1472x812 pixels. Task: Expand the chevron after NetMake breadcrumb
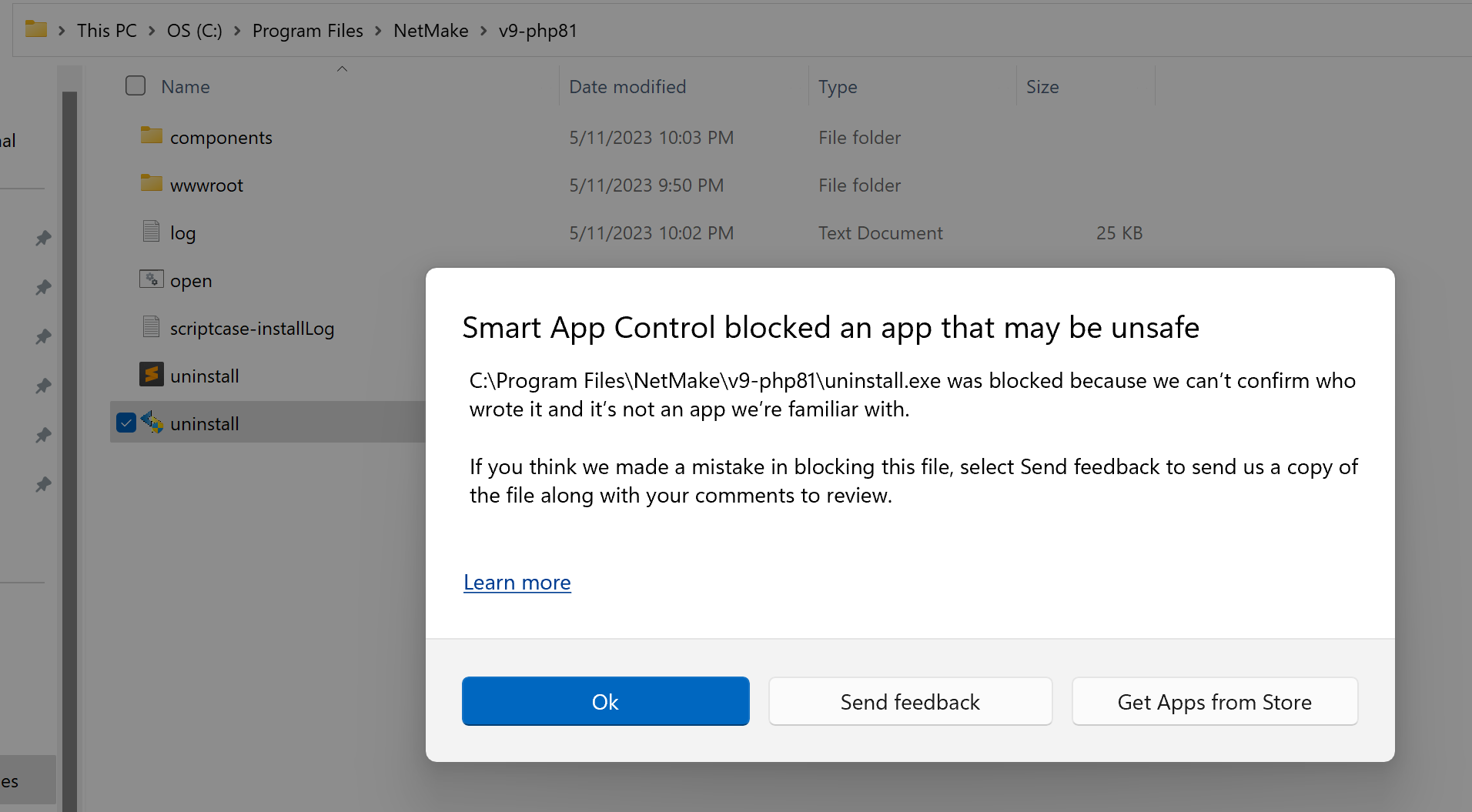[483, 31]
